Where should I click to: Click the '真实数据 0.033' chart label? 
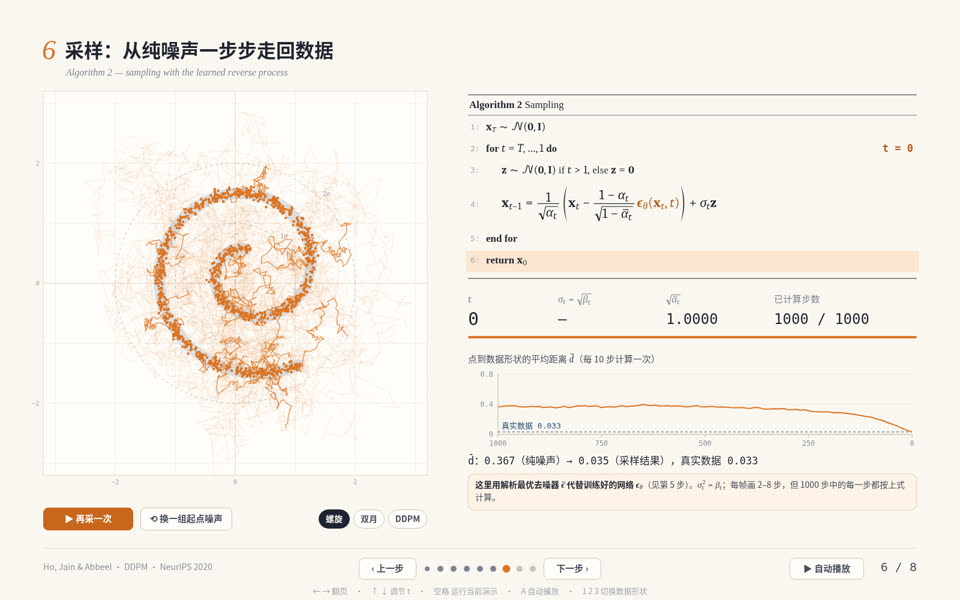pyautogui.click(x=531, y=426)
